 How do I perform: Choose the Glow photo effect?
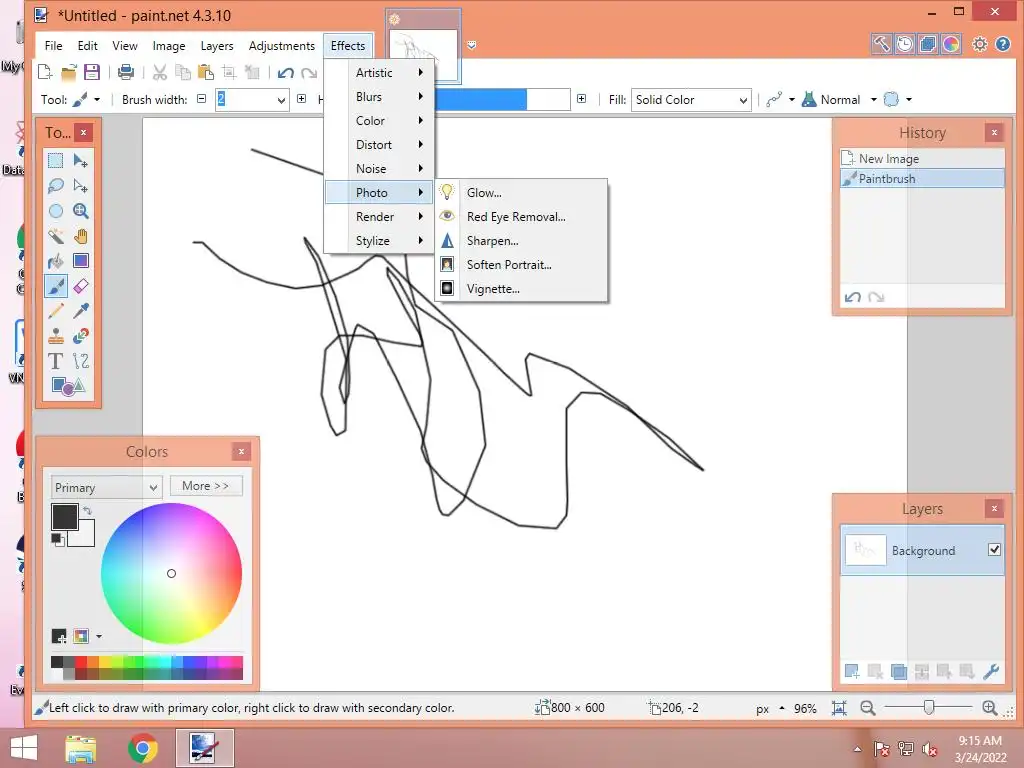[x=521, y=193]
